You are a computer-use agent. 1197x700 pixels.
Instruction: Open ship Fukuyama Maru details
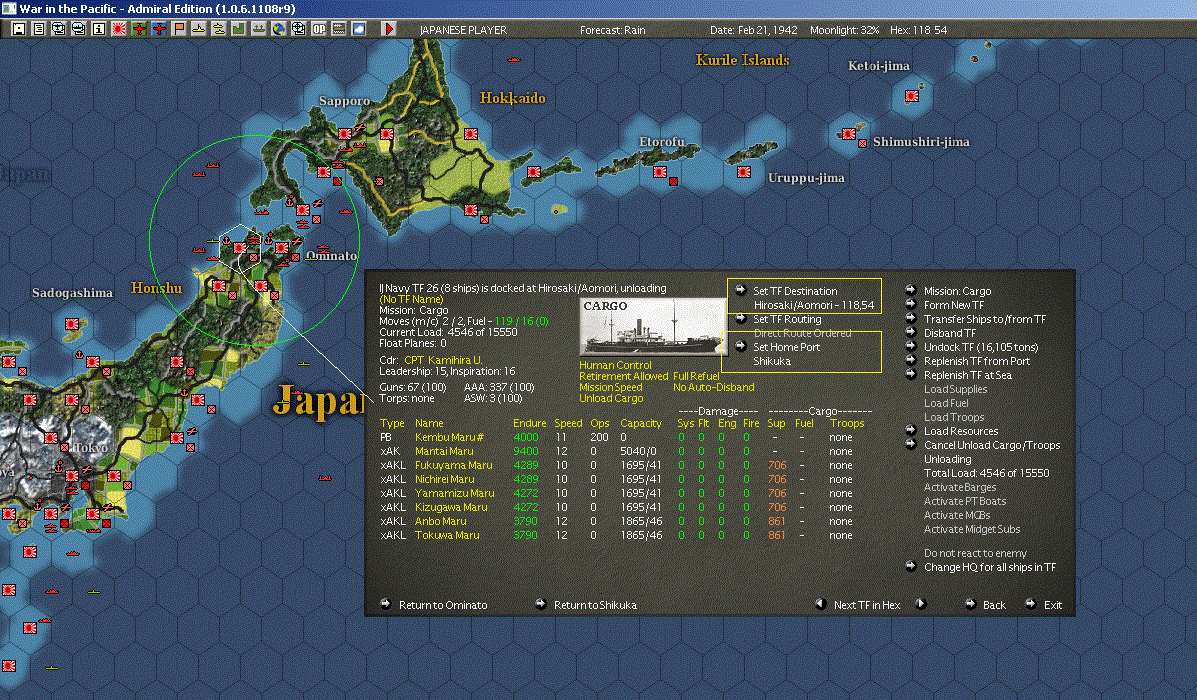click(453, 465)
